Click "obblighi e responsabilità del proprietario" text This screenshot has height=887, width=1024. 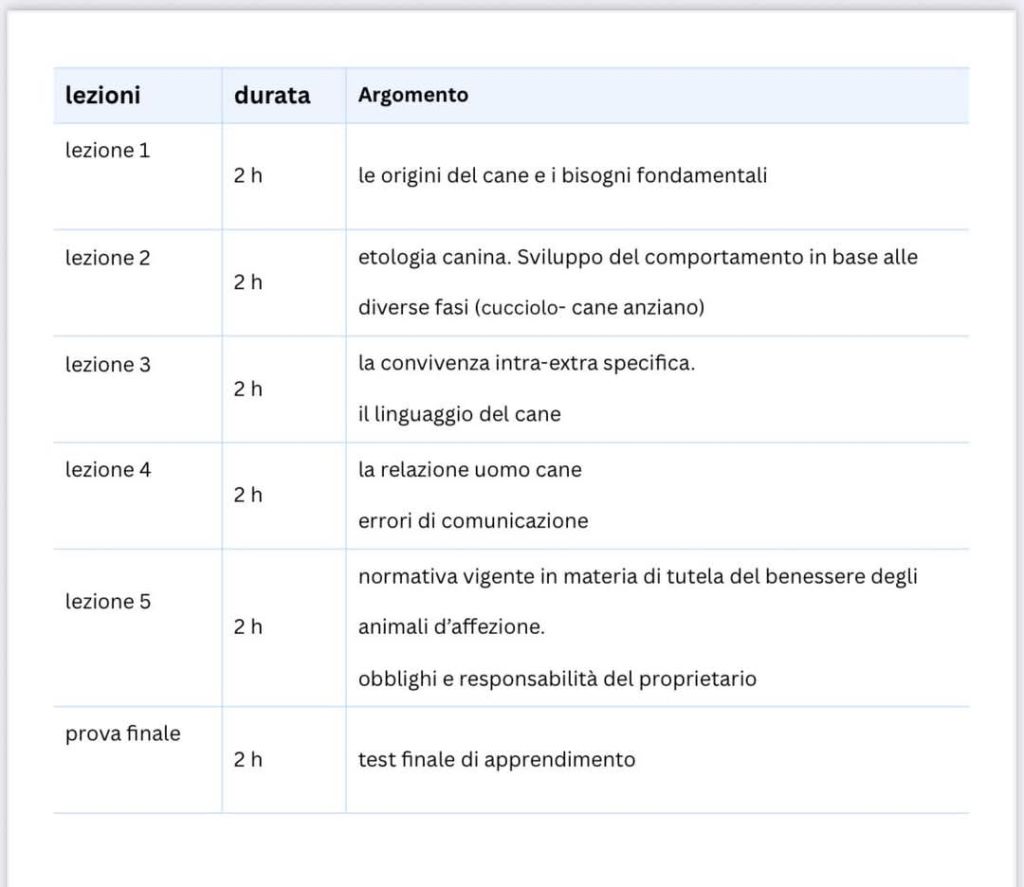(x=557, y=679)
